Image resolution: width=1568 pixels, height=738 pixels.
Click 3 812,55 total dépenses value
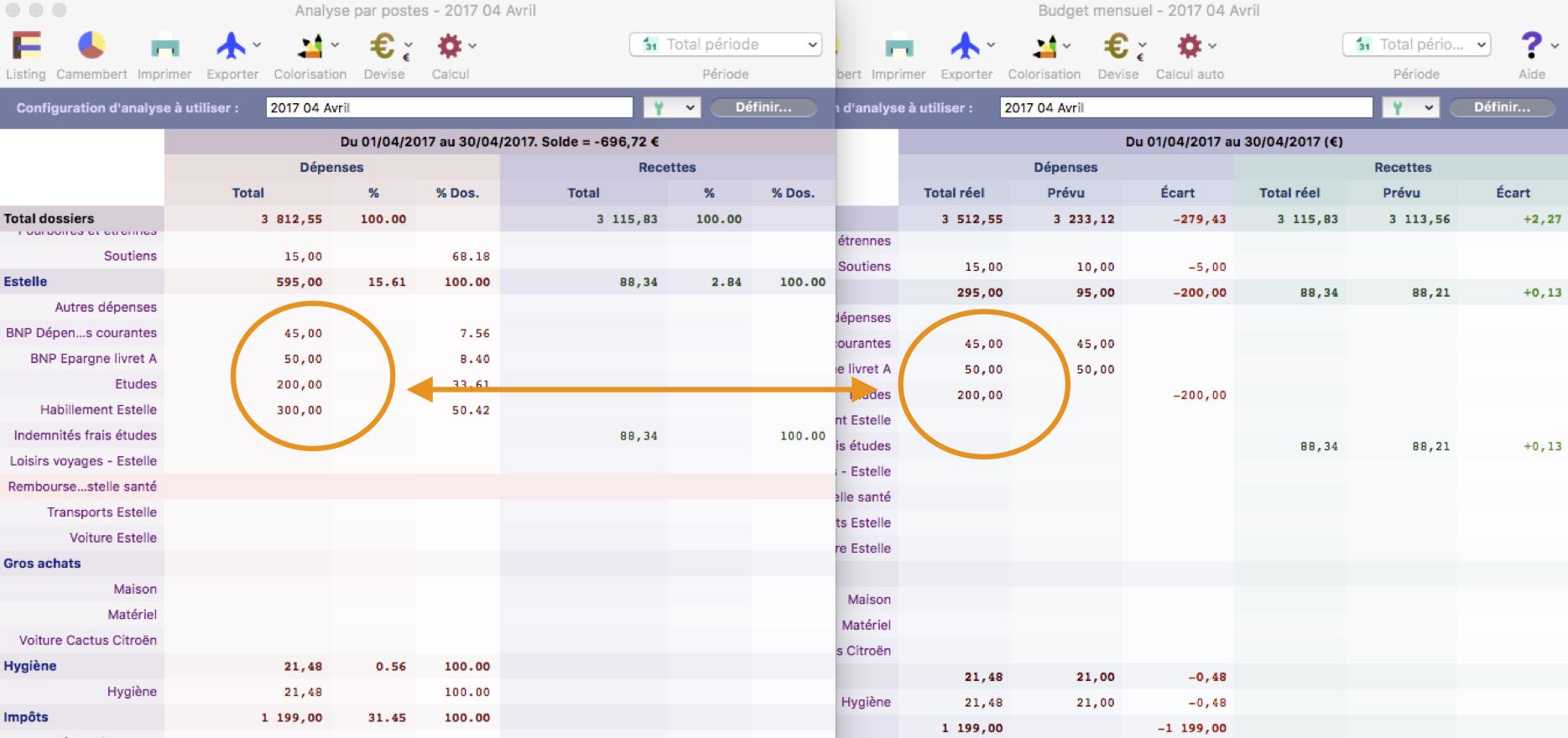tap(291, 219)
